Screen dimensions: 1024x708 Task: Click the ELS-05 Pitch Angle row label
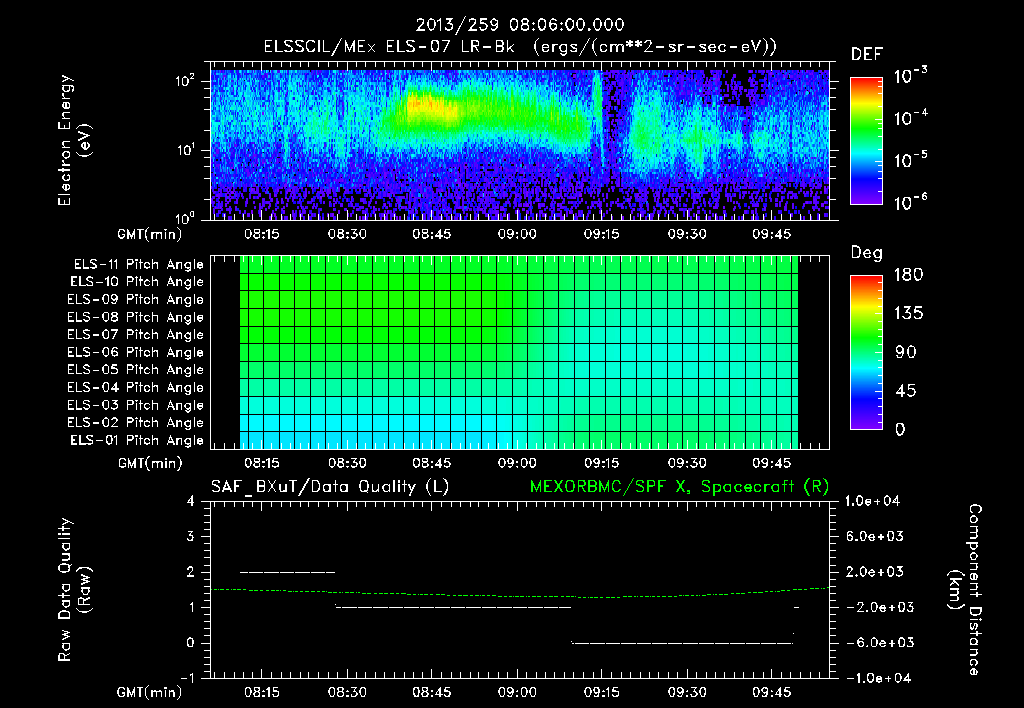tap(135, 370)
